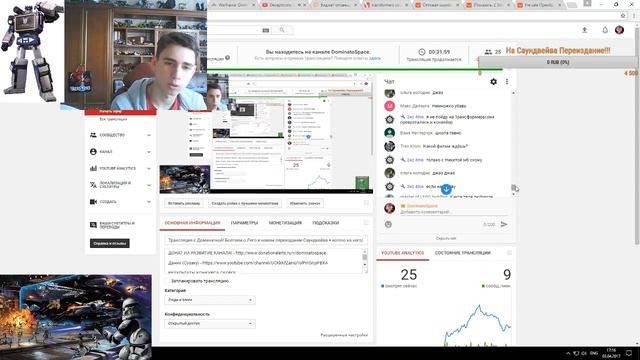The height and width of the screenshot is (360, 640).
Task: Select YouTube Analytics panel tab
Action: (x=402, y=253)
